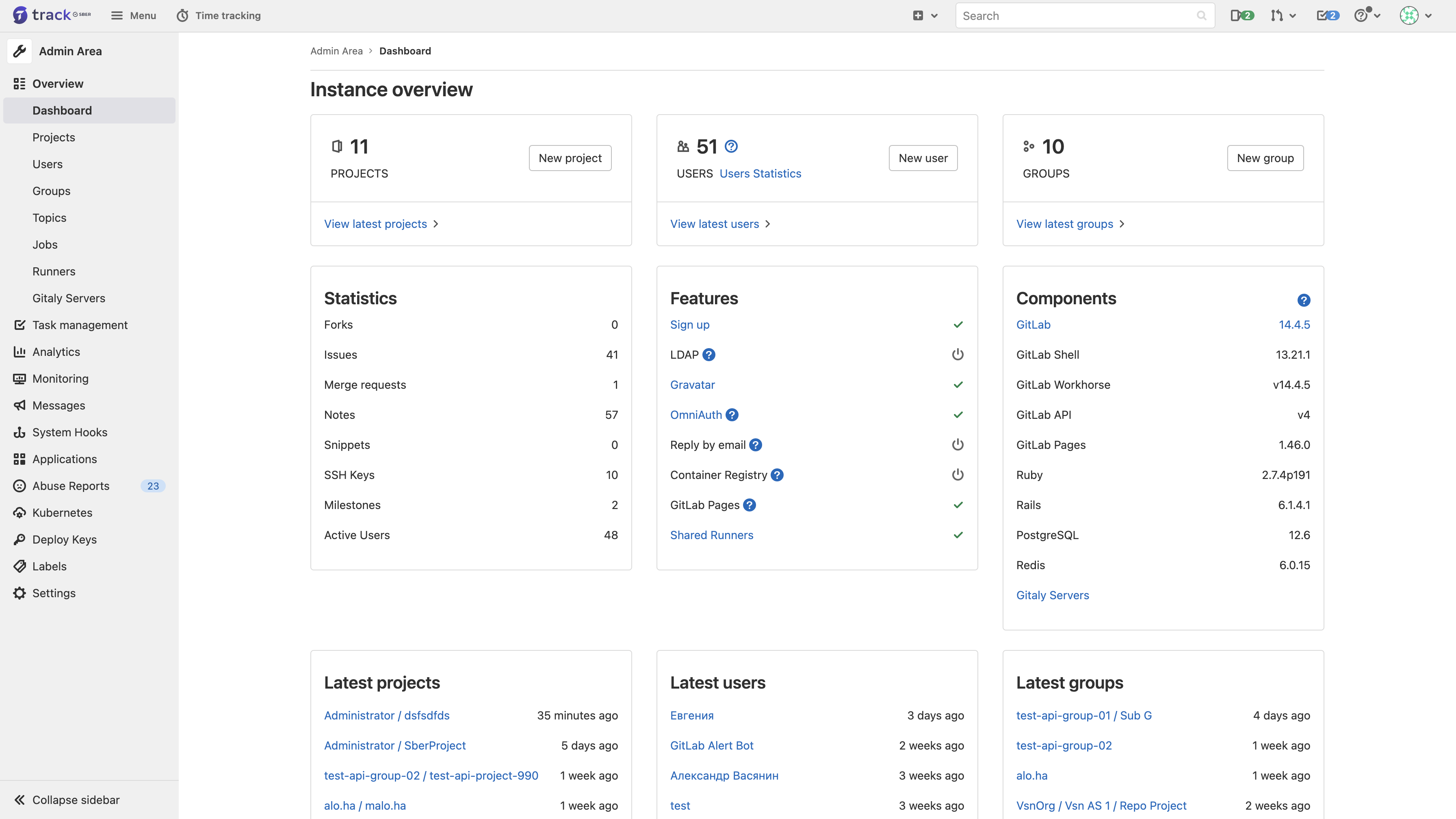Screen dimensions: 1456x819
Task: Expand the create new plus dropdown
Action: 925,16
